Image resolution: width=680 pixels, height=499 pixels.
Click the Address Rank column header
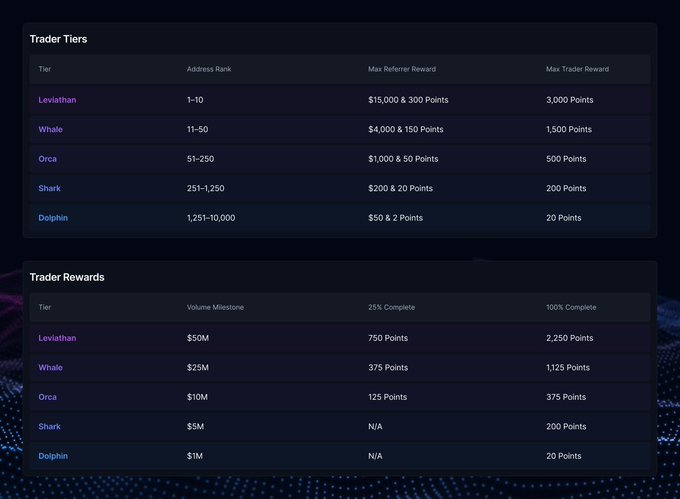(x=209, y=69)
